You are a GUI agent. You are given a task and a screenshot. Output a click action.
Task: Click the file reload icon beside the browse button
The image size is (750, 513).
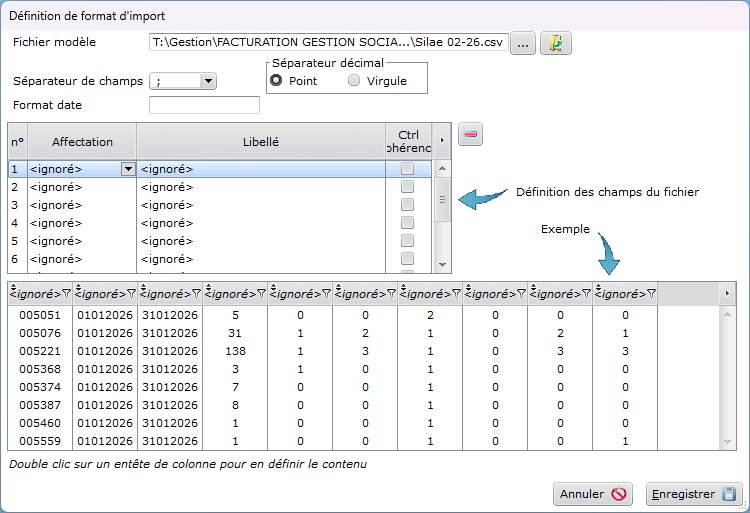(x=555, y=43)
